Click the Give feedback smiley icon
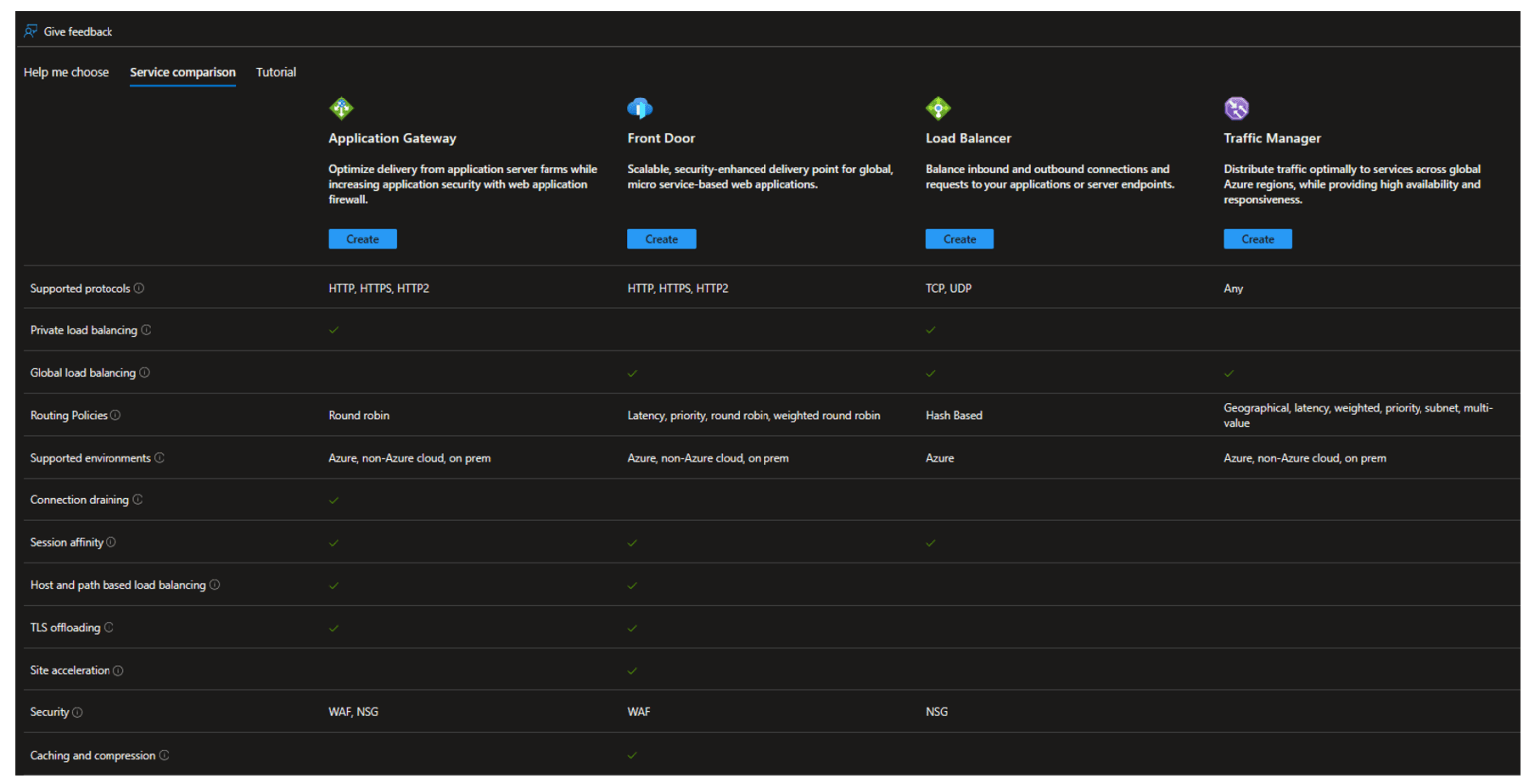The height and width of the screenshot is (784, 1529). 29,30
